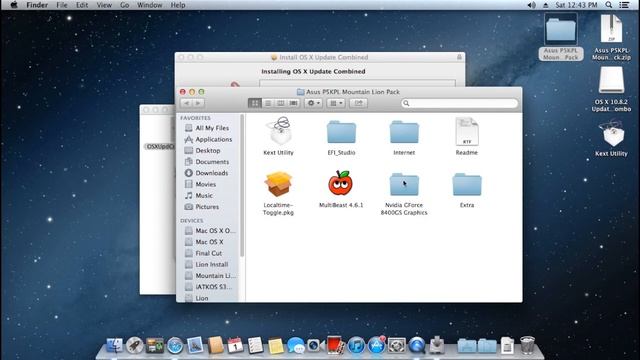Open Calendar from the Dock
Image resolution: width=640 pixels, height=360 pixels.
(235, 345)
